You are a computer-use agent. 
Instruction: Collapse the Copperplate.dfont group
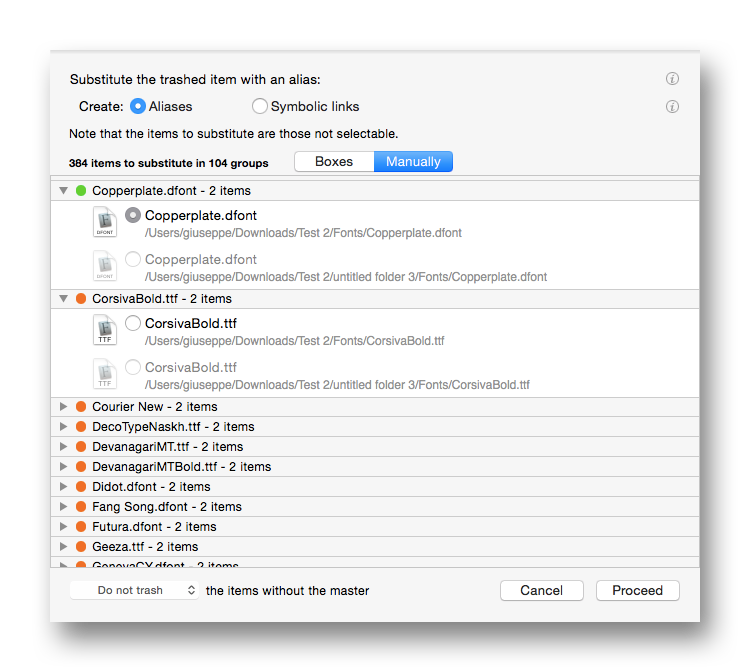pos(64,190)
